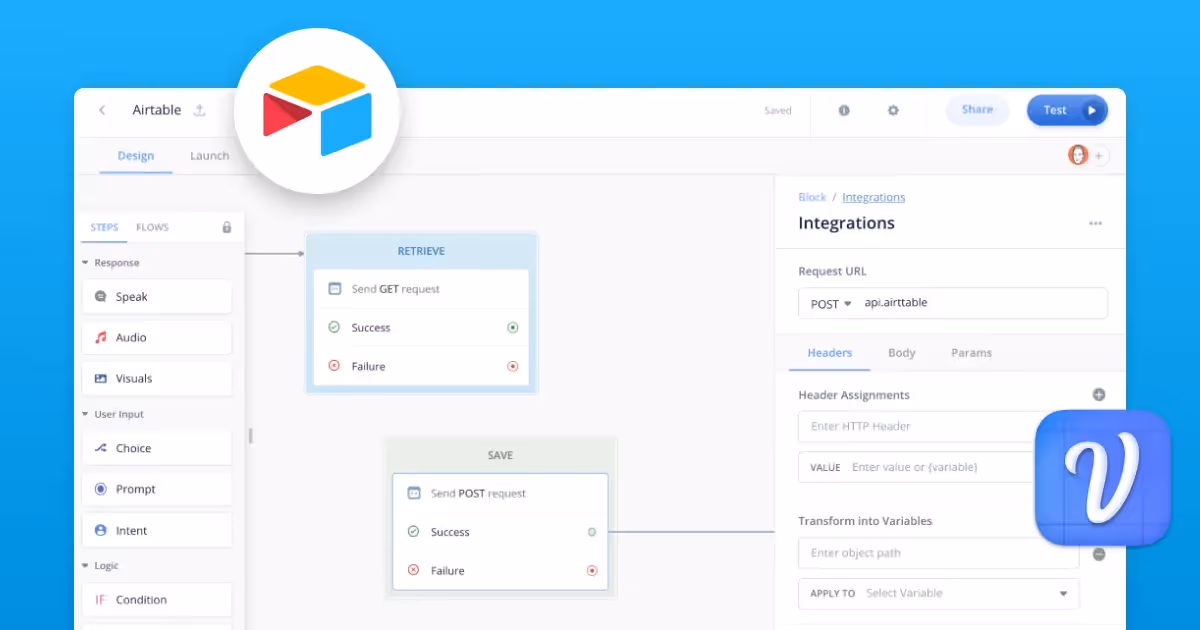This screenshot has width=1200, height=630.
Task: Click the Block breadcrumb
Action: pyautogui.click(x=812, y=198)
